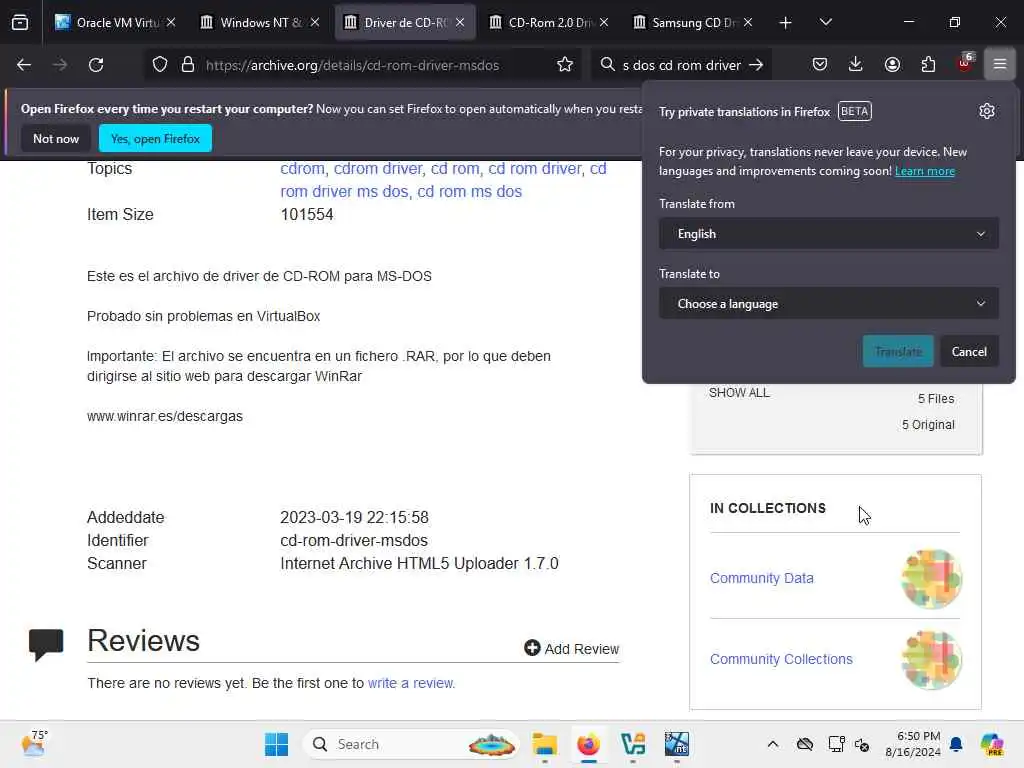List all open tabs dropdown
1024x768 pixels.
(x=825, y=23)
